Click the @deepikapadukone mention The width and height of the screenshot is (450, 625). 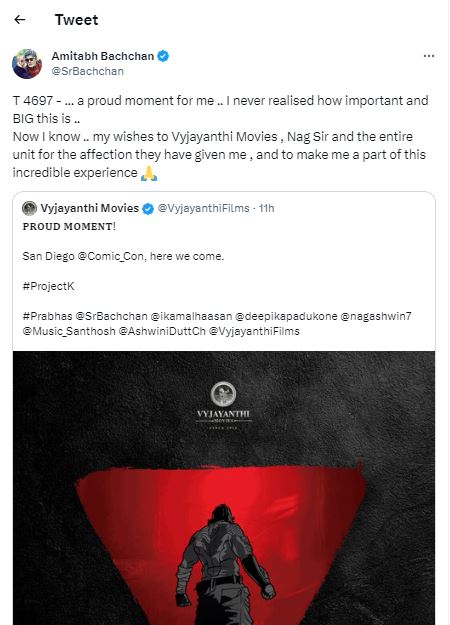(286, 316)
